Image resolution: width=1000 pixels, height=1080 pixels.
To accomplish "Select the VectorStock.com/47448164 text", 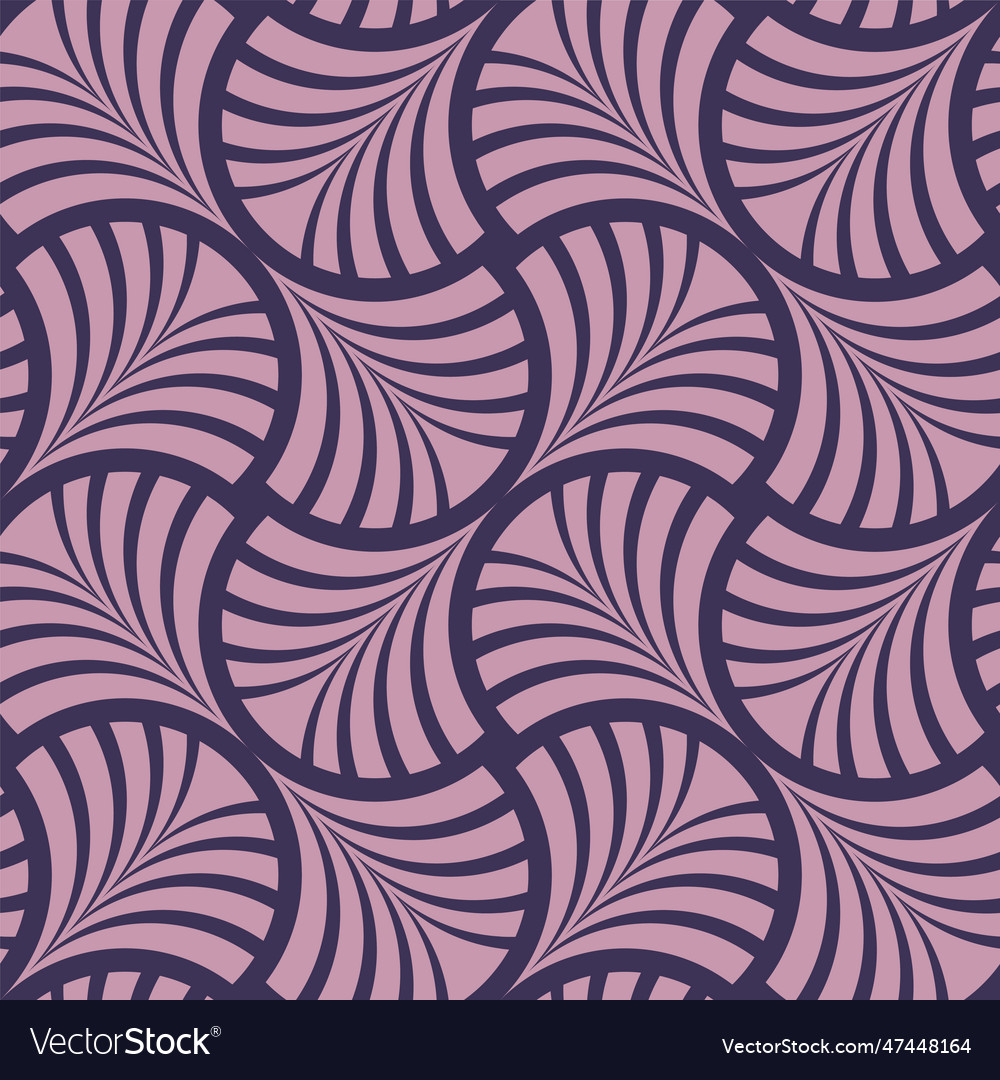I will tap(846, 1046).
